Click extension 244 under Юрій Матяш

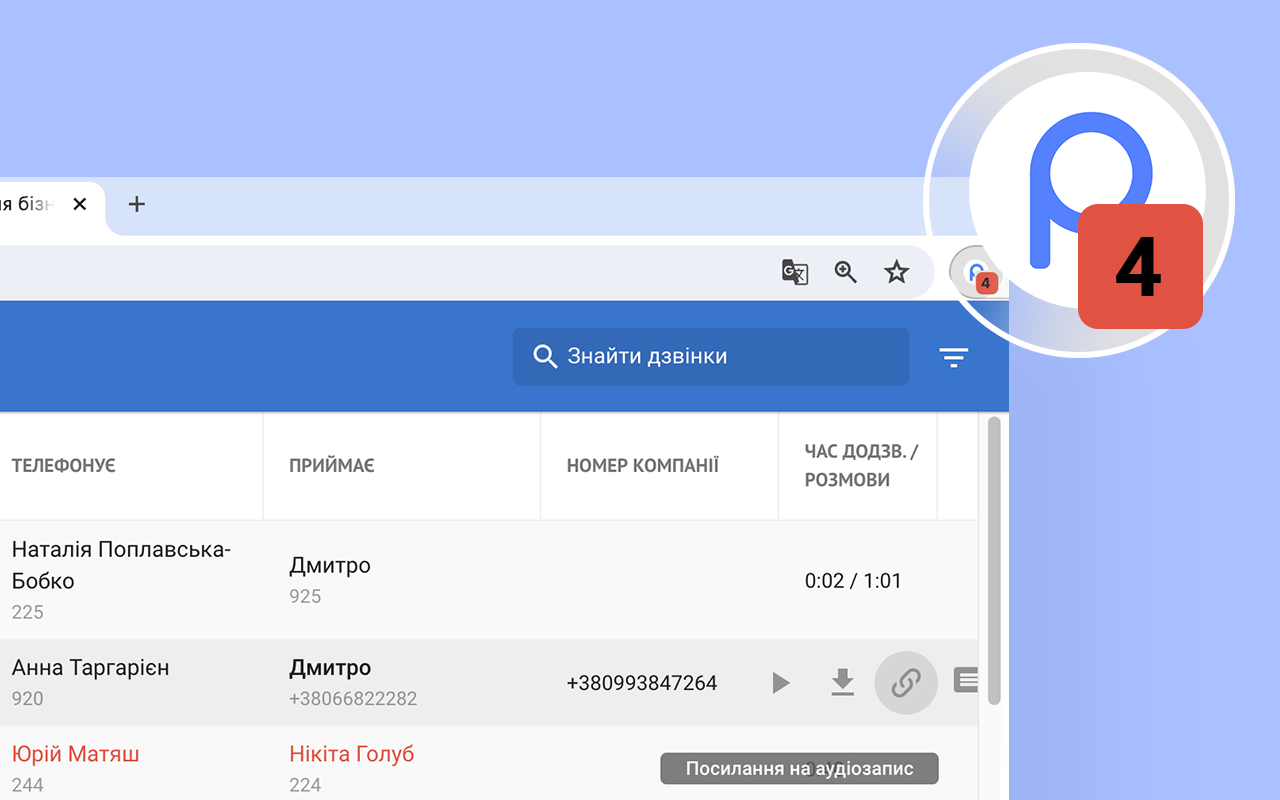pos(28,785)
